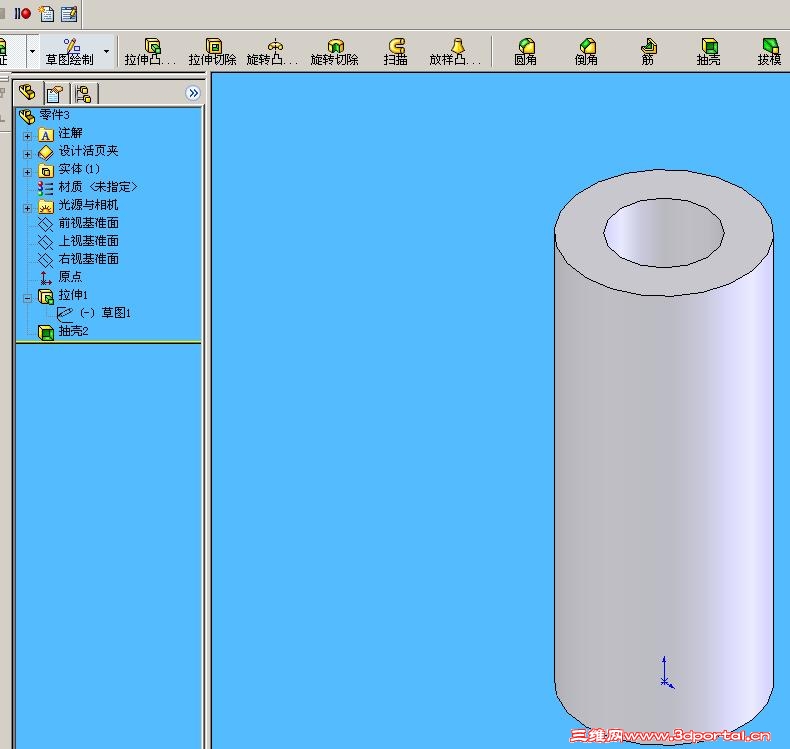The width and height of the screenshot is (790, 749).
Task: Click the double-chevron expand panel button
Action: [x=193, y=93]
